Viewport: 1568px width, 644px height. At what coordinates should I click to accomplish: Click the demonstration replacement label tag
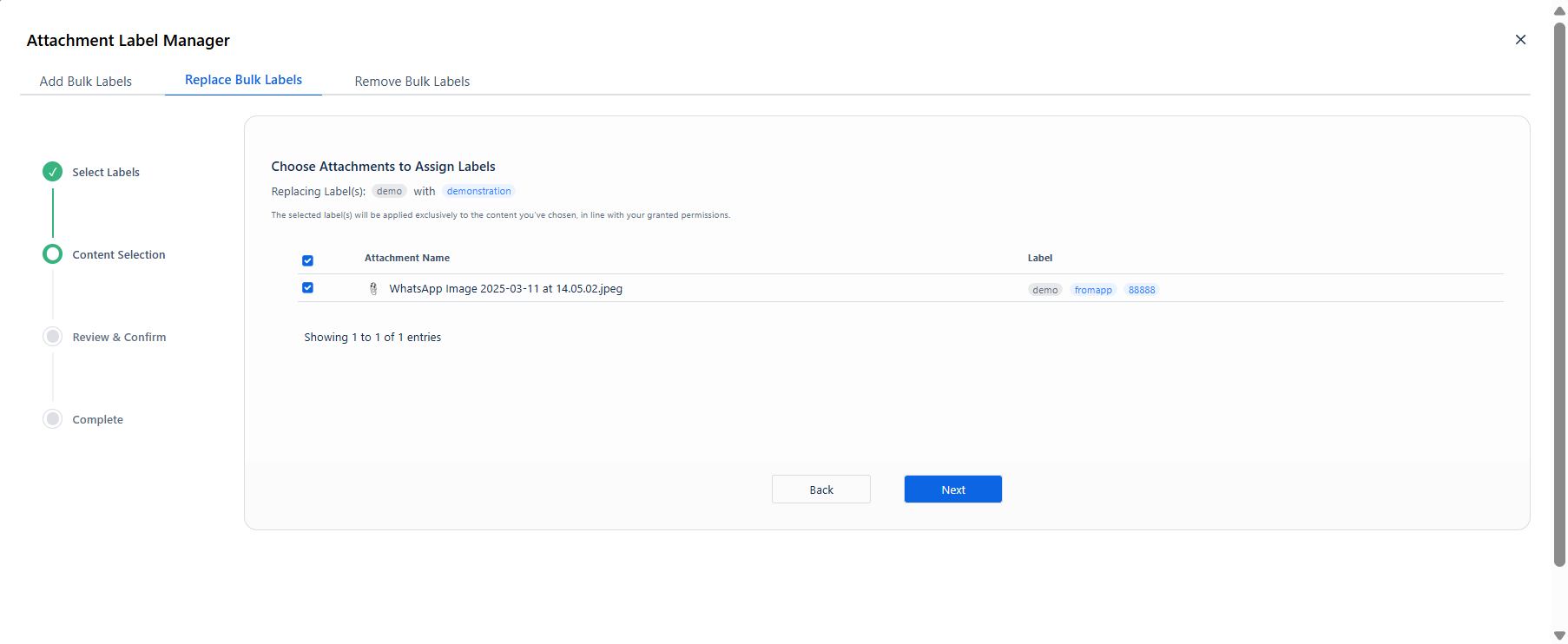coord(479,191)
